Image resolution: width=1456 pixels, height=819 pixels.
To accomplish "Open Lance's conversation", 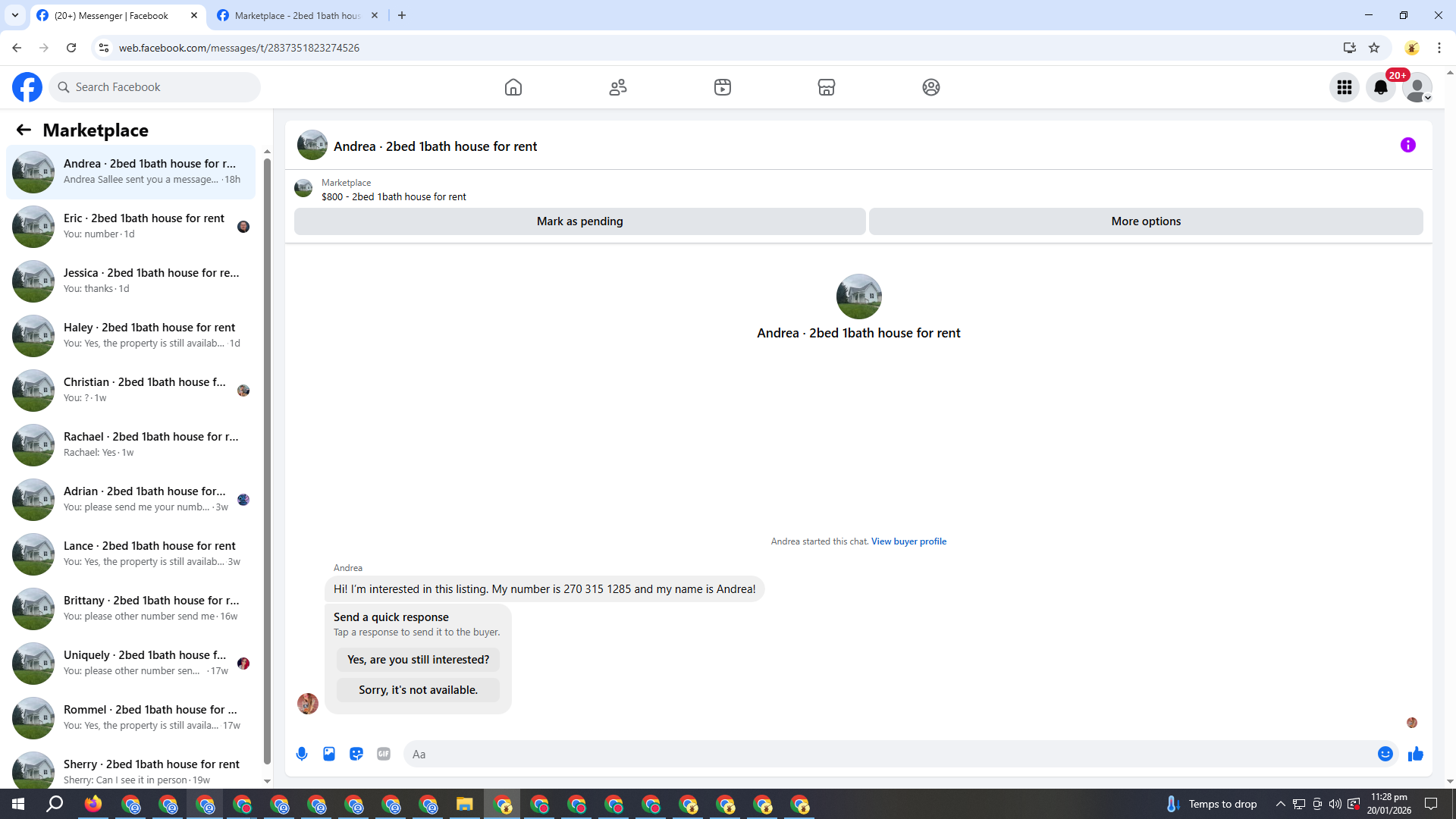I will point(130,554).
